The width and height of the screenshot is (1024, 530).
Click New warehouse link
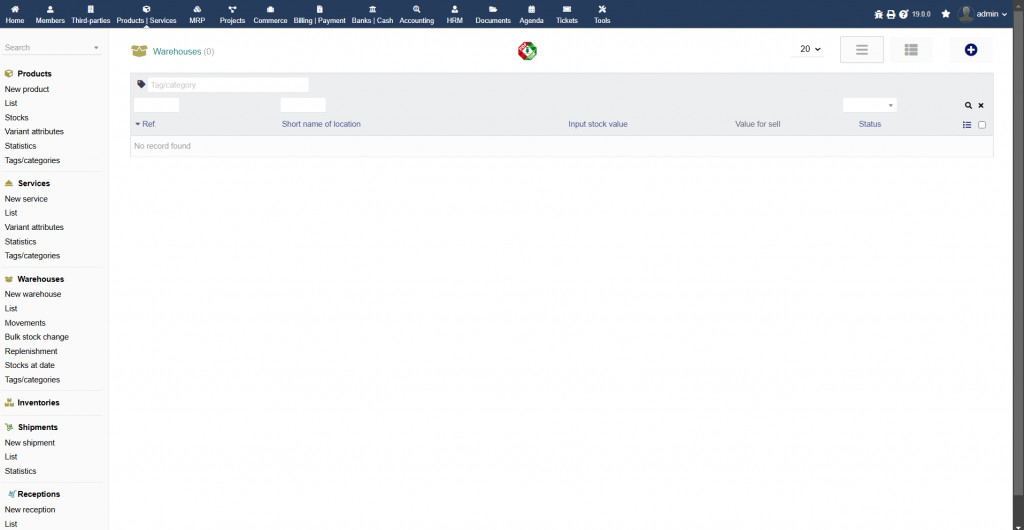point(33,294)
